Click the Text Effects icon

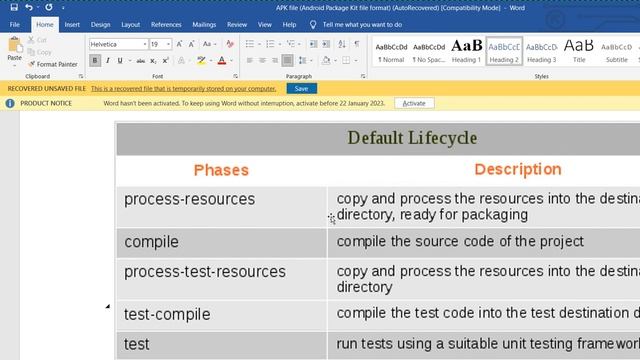tap(181, 61)
